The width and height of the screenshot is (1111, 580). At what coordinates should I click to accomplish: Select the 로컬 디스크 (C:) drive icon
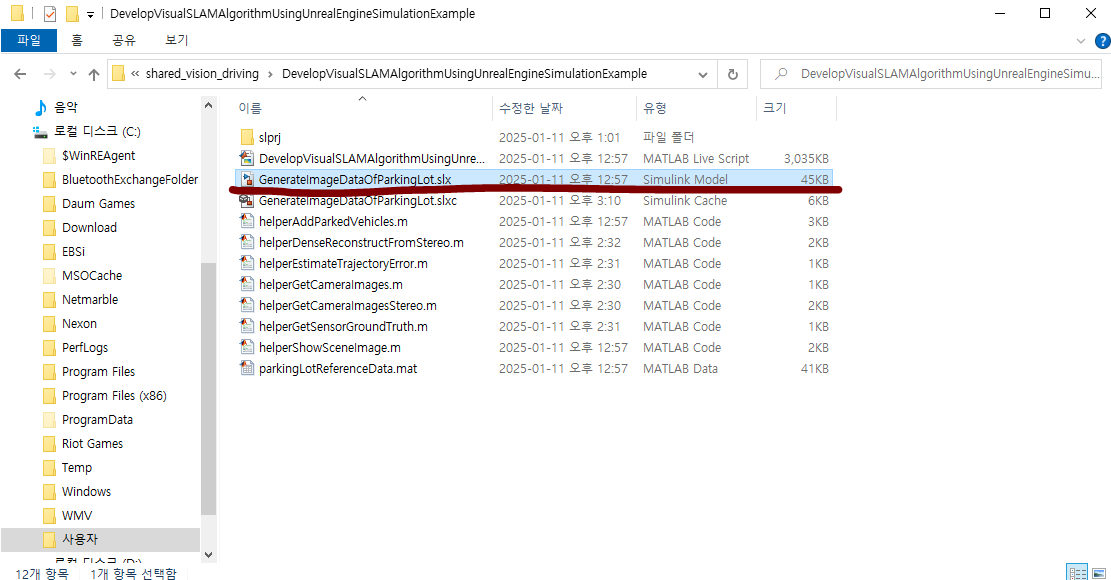tap(40, 132)
